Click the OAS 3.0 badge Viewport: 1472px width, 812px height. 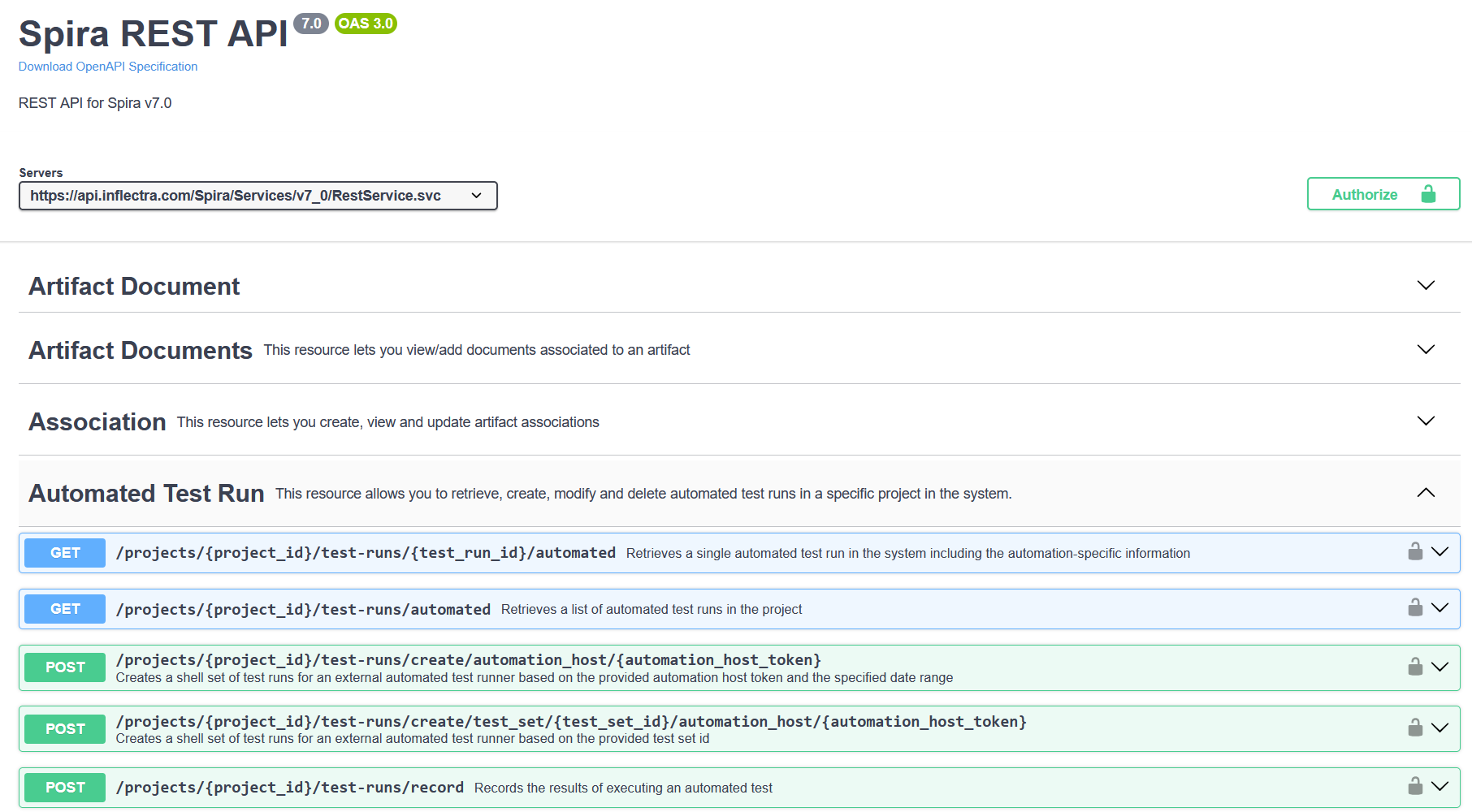tap(366, 24)
